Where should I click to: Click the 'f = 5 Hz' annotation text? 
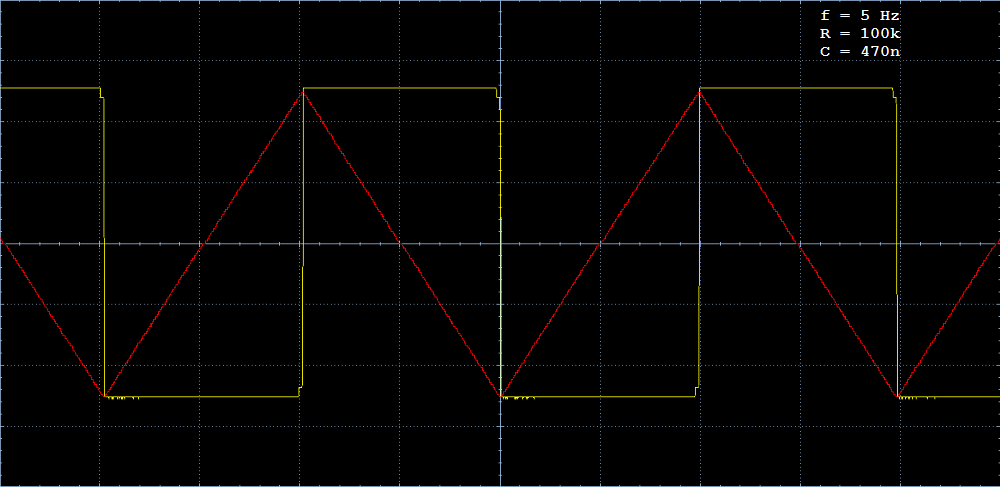click(860, 16)
